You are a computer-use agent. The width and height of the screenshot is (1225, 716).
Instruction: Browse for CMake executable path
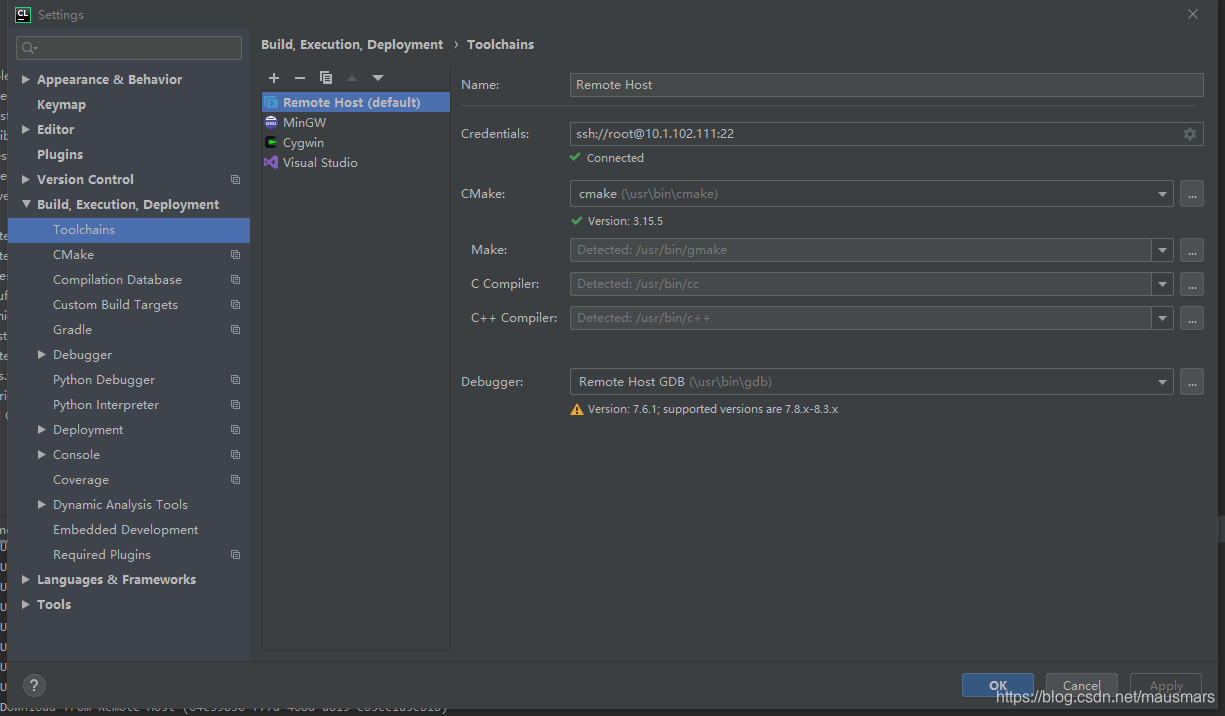(1191, 194)
